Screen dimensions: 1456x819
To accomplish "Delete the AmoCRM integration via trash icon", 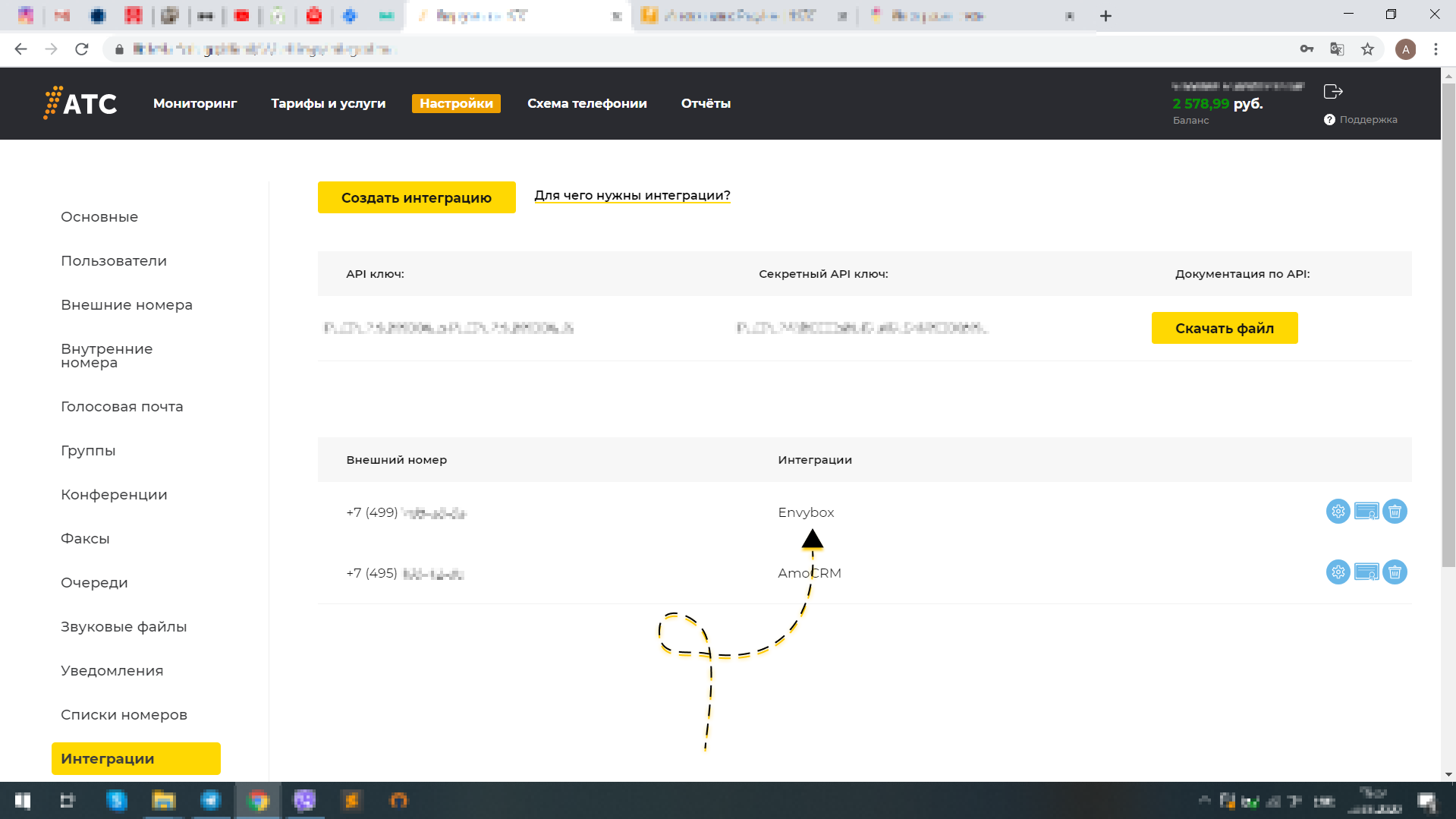I will [x=1395, y=572].
